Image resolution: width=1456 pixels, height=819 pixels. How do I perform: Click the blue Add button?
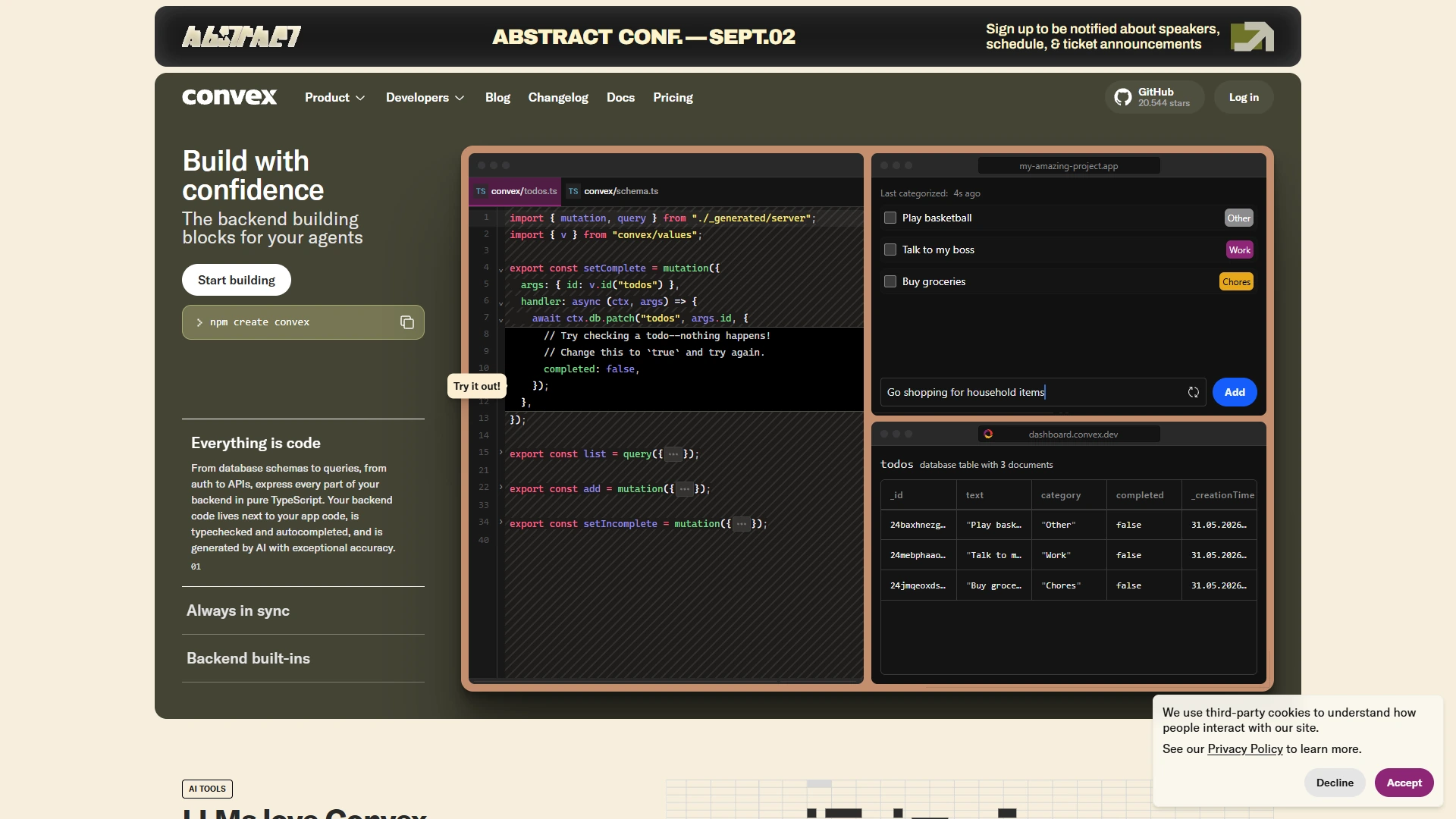1235,392
